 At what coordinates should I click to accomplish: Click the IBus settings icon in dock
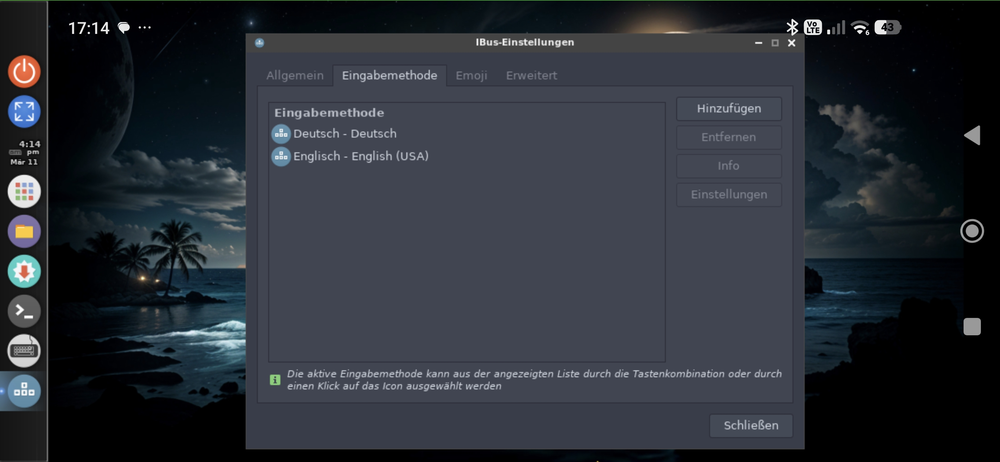(x=24, y=391)
